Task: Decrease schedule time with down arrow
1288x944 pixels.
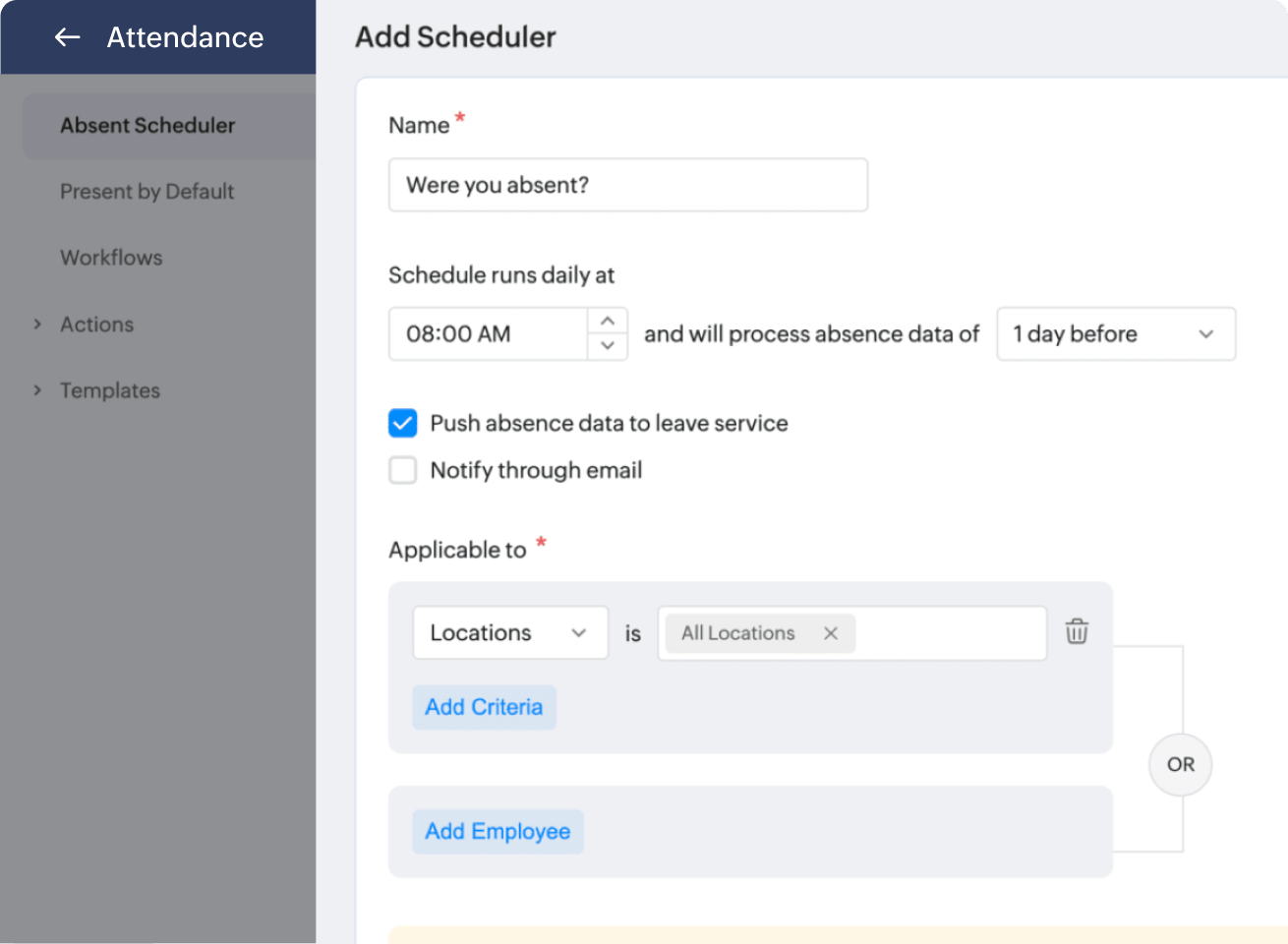Action: [608, 346]
